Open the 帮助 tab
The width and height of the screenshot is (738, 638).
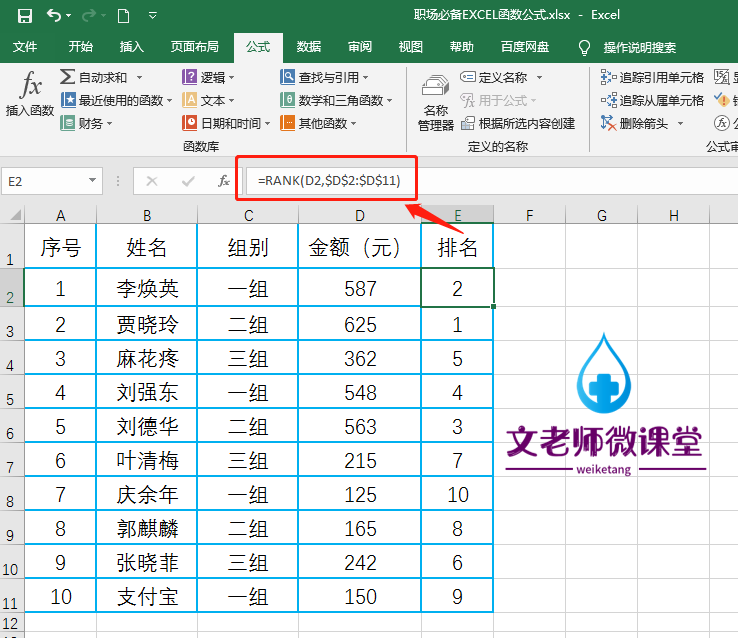point(461,47)
